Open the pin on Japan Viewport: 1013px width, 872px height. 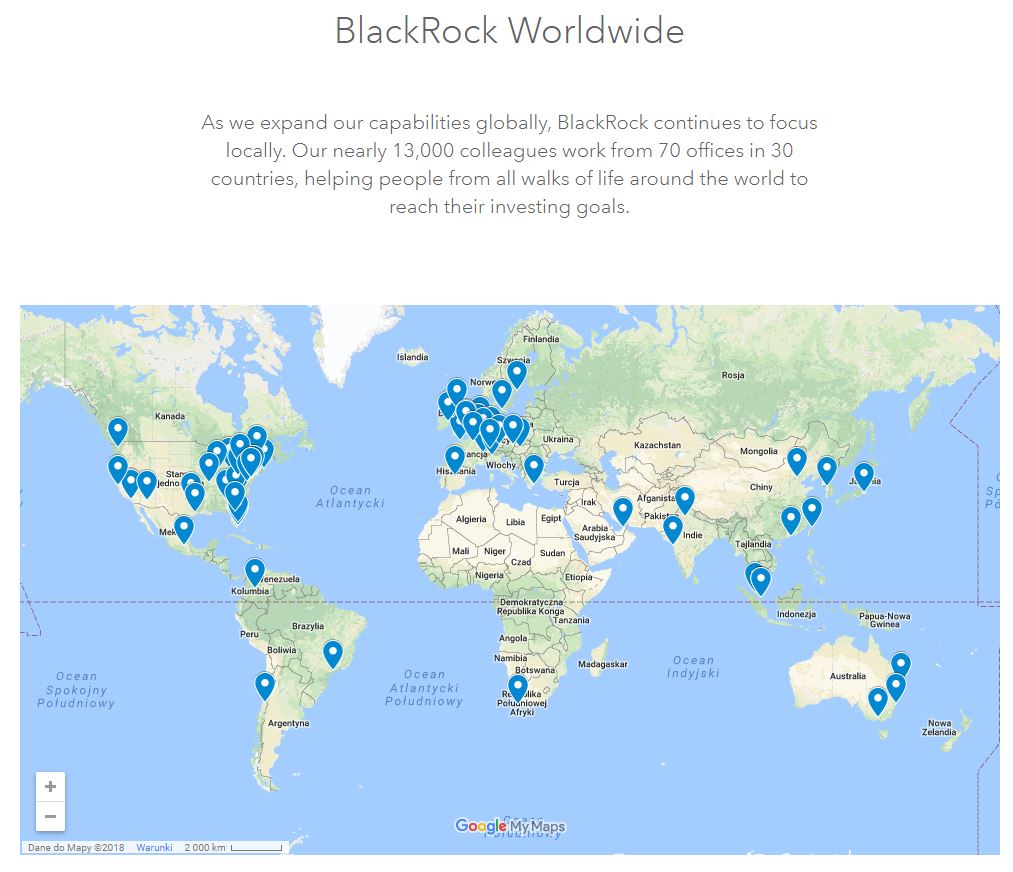[864, 475]
